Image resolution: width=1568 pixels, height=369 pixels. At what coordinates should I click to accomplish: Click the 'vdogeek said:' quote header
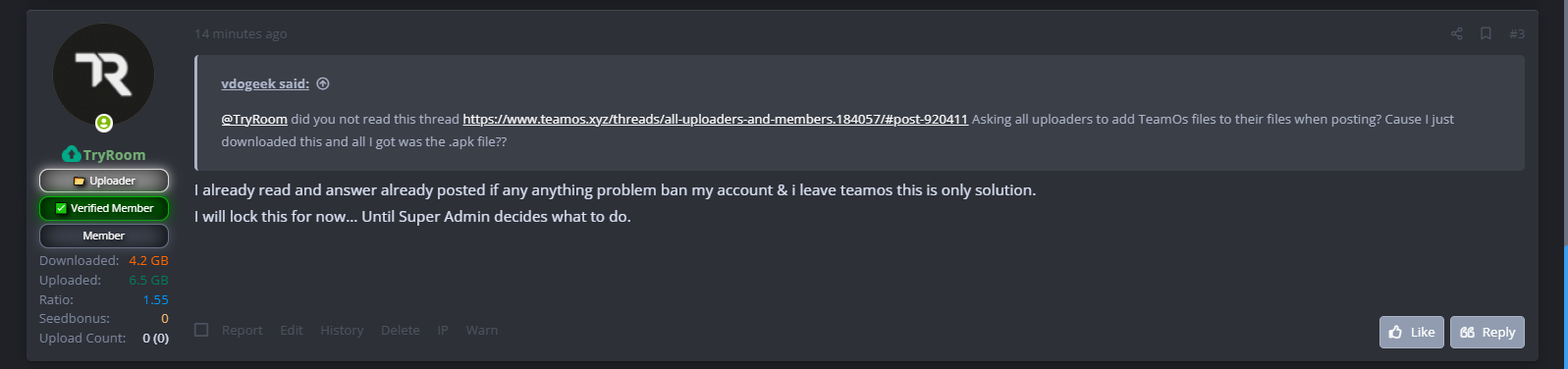click(265, 83)
